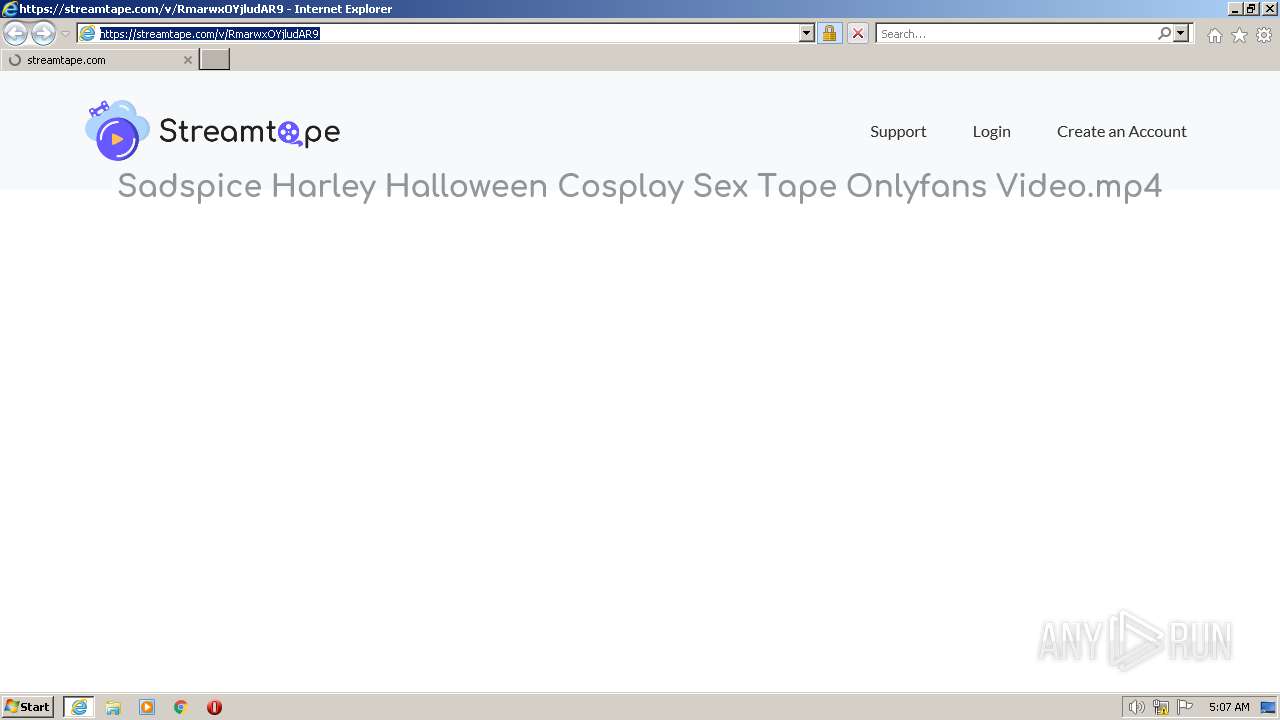The height and width of the screenshot is (720, 1280).
Task: Open a new blank tab
Action: click(x=215, y=60)
